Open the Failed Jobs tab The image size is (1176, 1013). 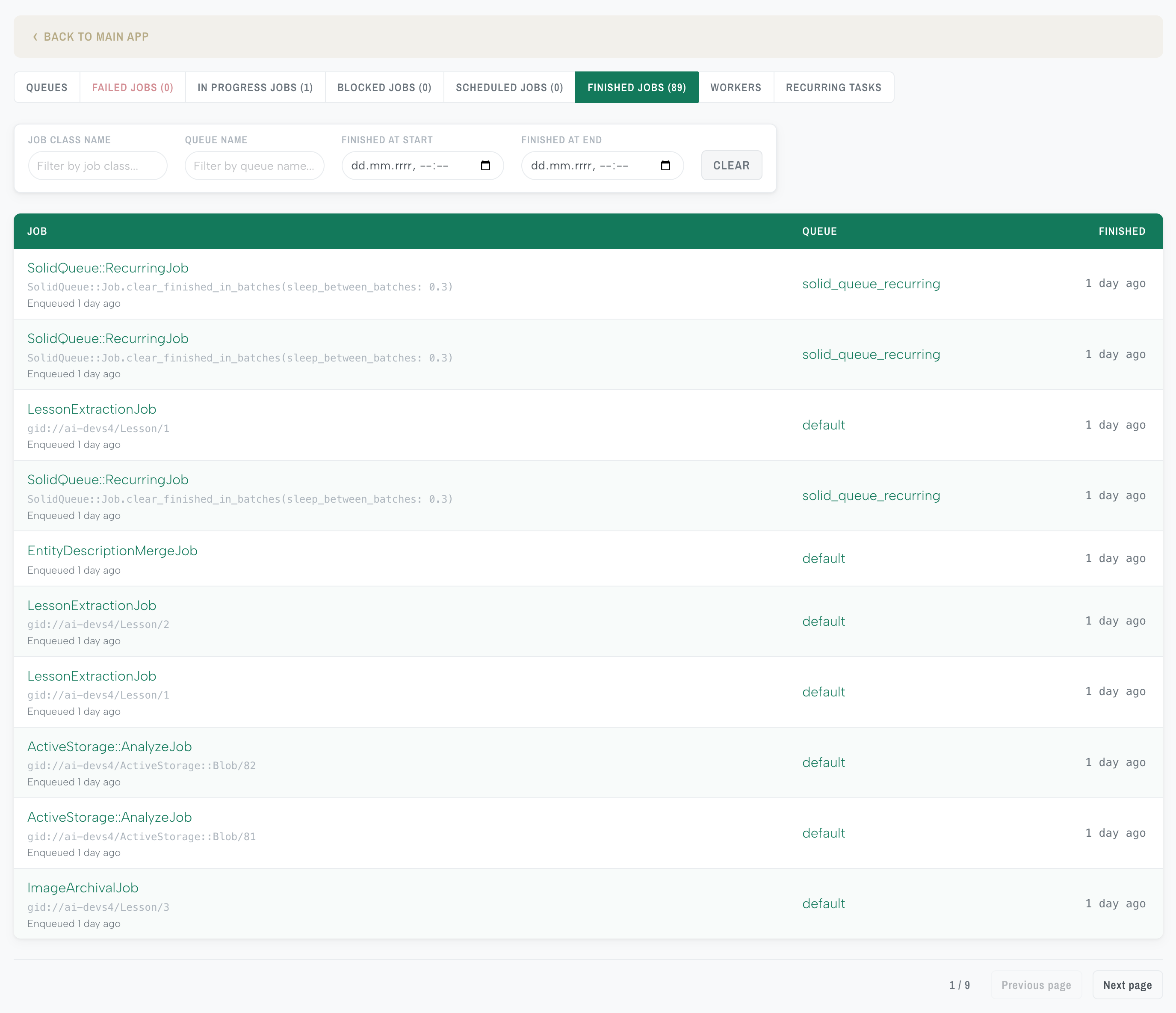tap(132, 87)
